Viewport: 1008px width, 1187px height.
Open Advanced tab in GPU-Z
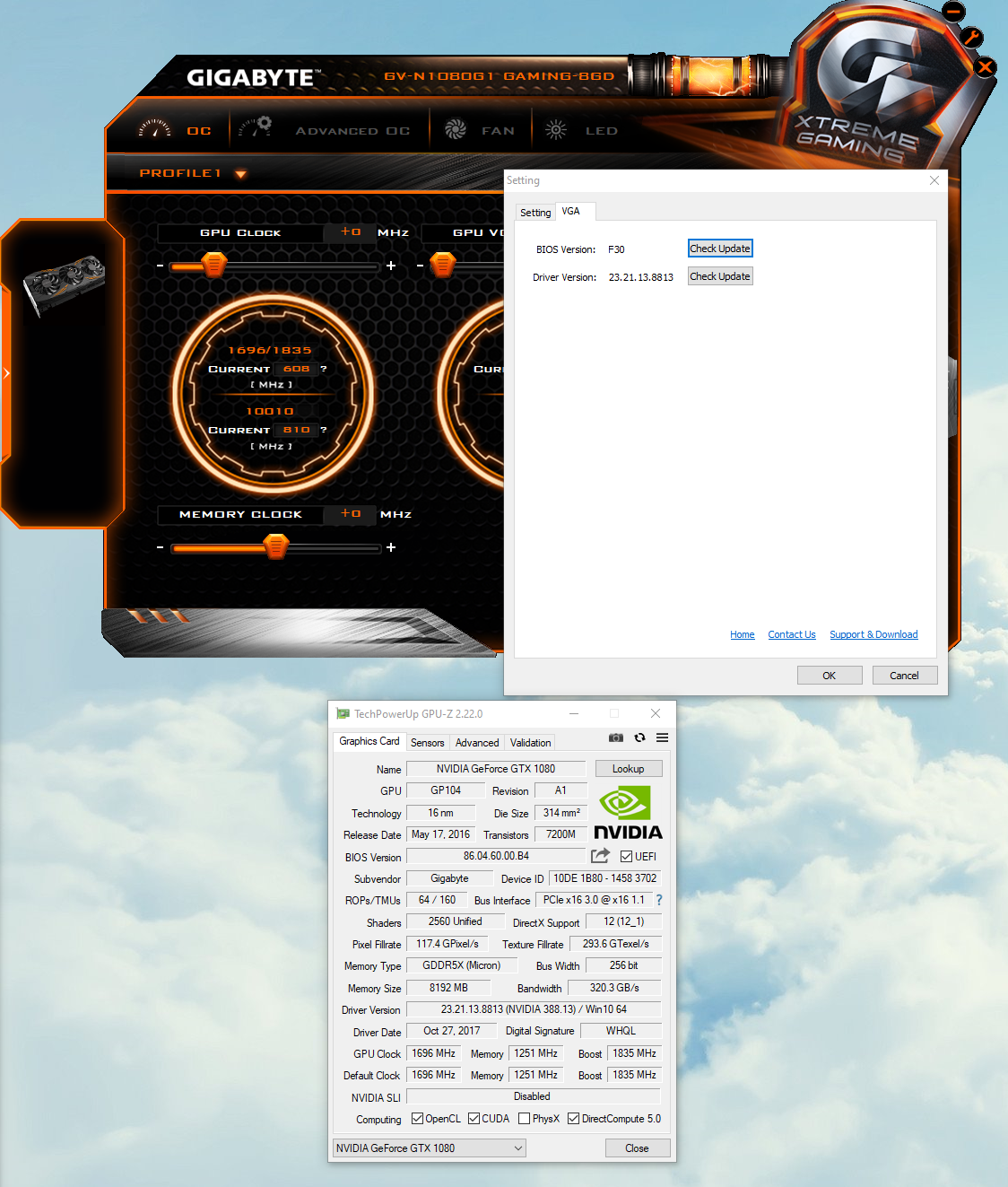(x=477, y=743)
